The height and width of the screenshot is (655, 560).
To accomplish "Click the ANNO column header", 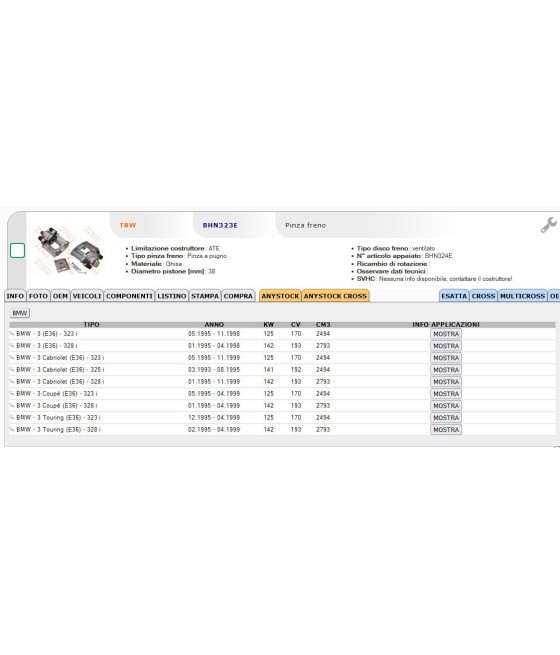I will pos(214,325).
